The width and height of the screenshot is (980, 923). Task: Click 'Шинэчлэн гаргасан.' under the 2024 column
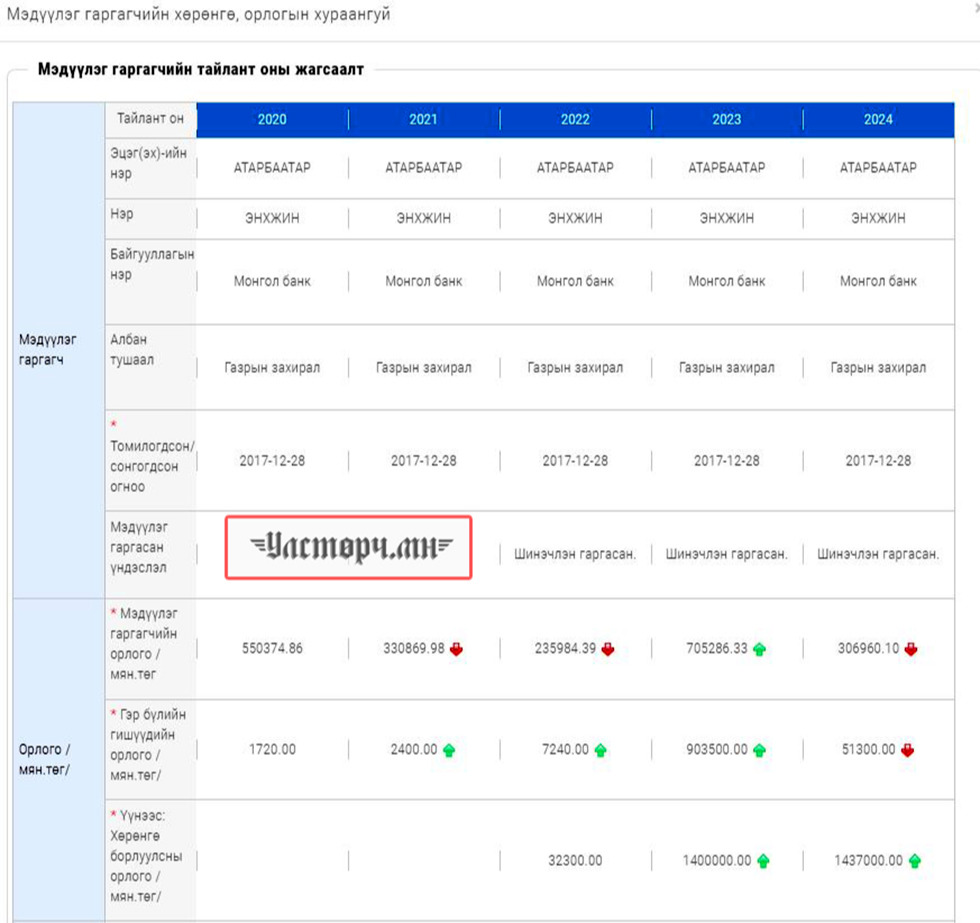point(878,554)
